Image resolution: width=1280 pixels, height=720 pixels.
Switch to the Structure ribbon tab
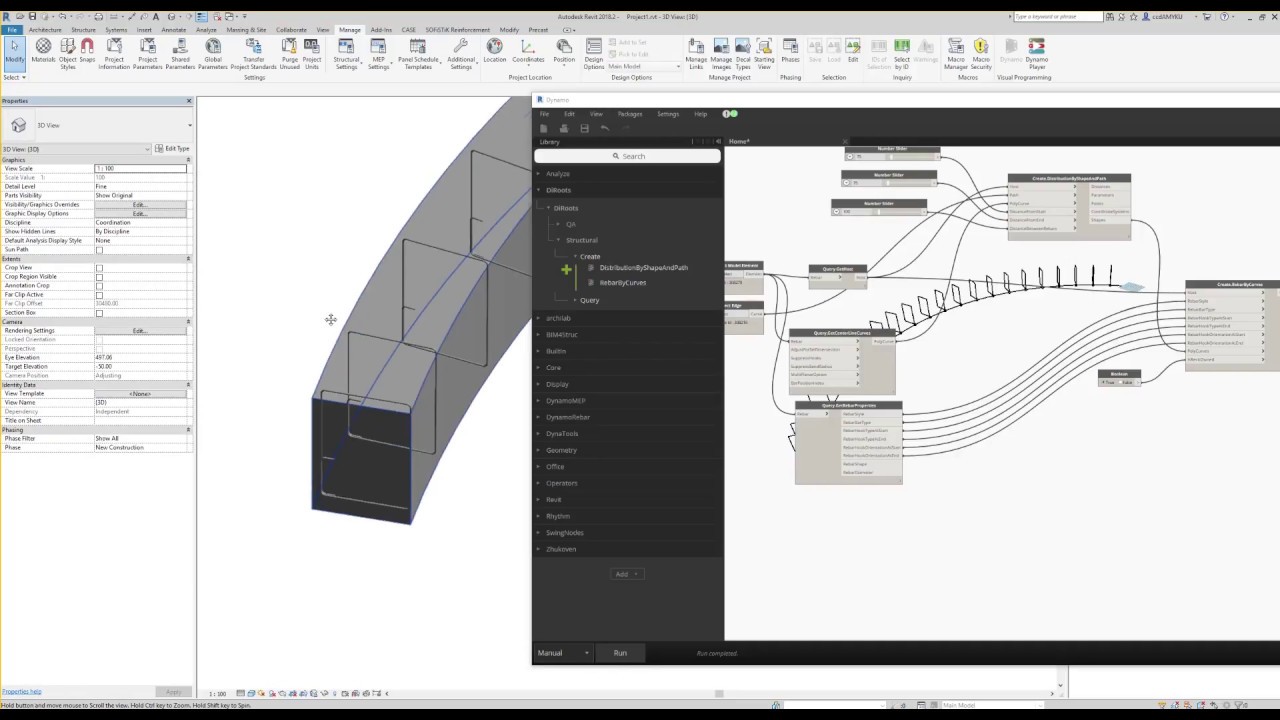coord(83,30)
